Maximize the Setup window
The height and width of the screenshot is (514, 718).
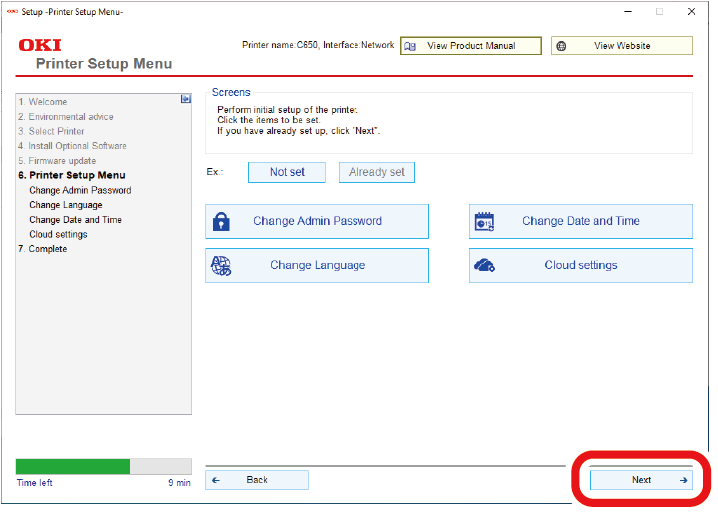point(659,11)
